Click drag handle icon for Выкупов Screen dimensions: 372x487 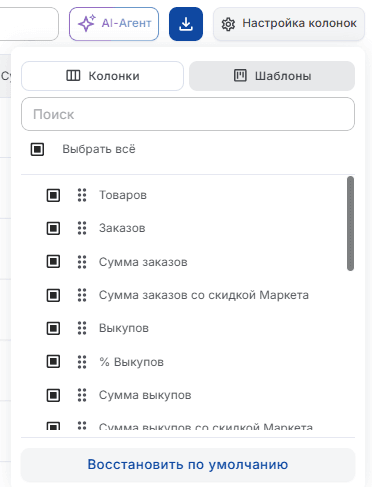[x=82, y=328]
